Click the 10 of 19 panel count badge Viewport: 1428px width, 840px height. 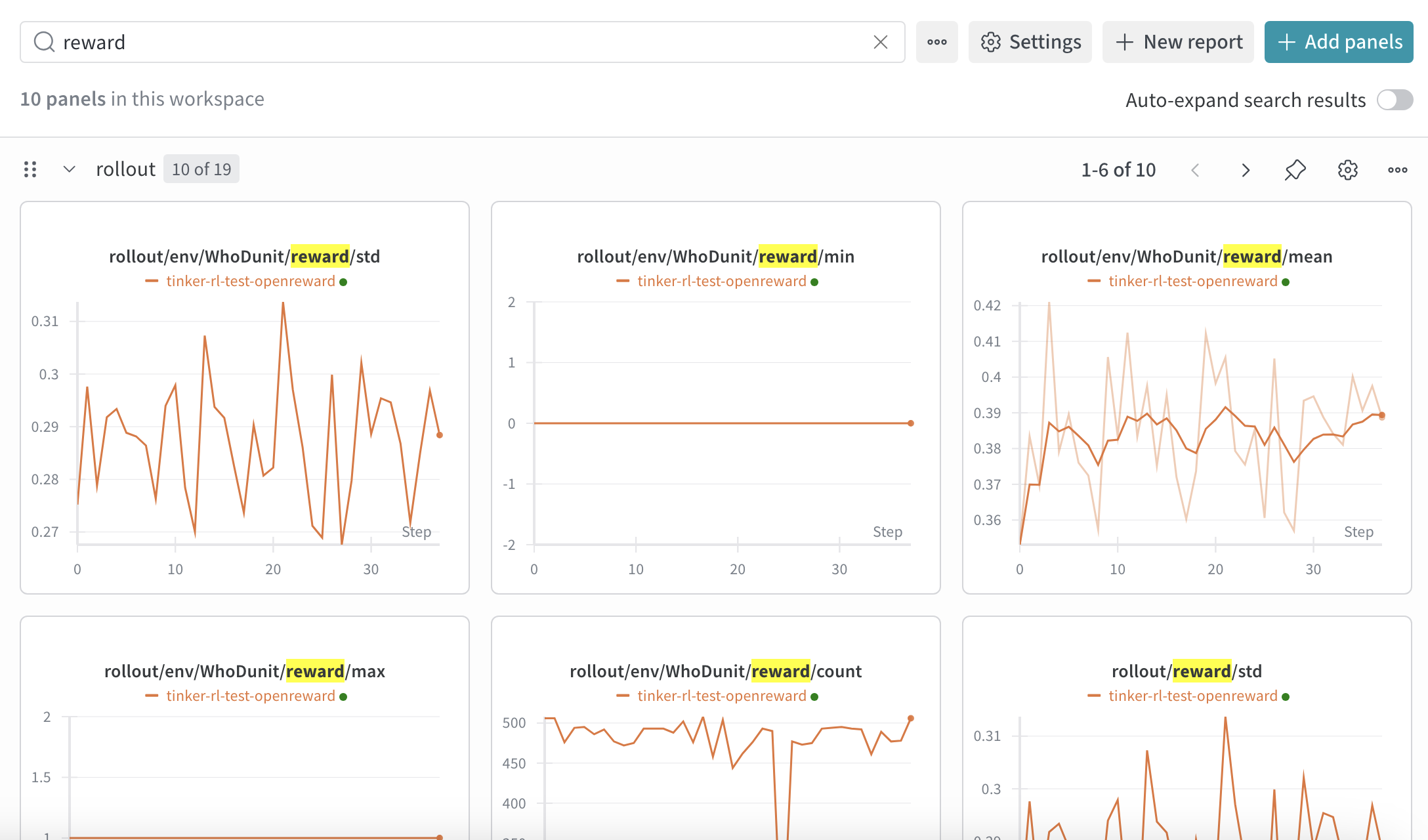tap(201, 169)
